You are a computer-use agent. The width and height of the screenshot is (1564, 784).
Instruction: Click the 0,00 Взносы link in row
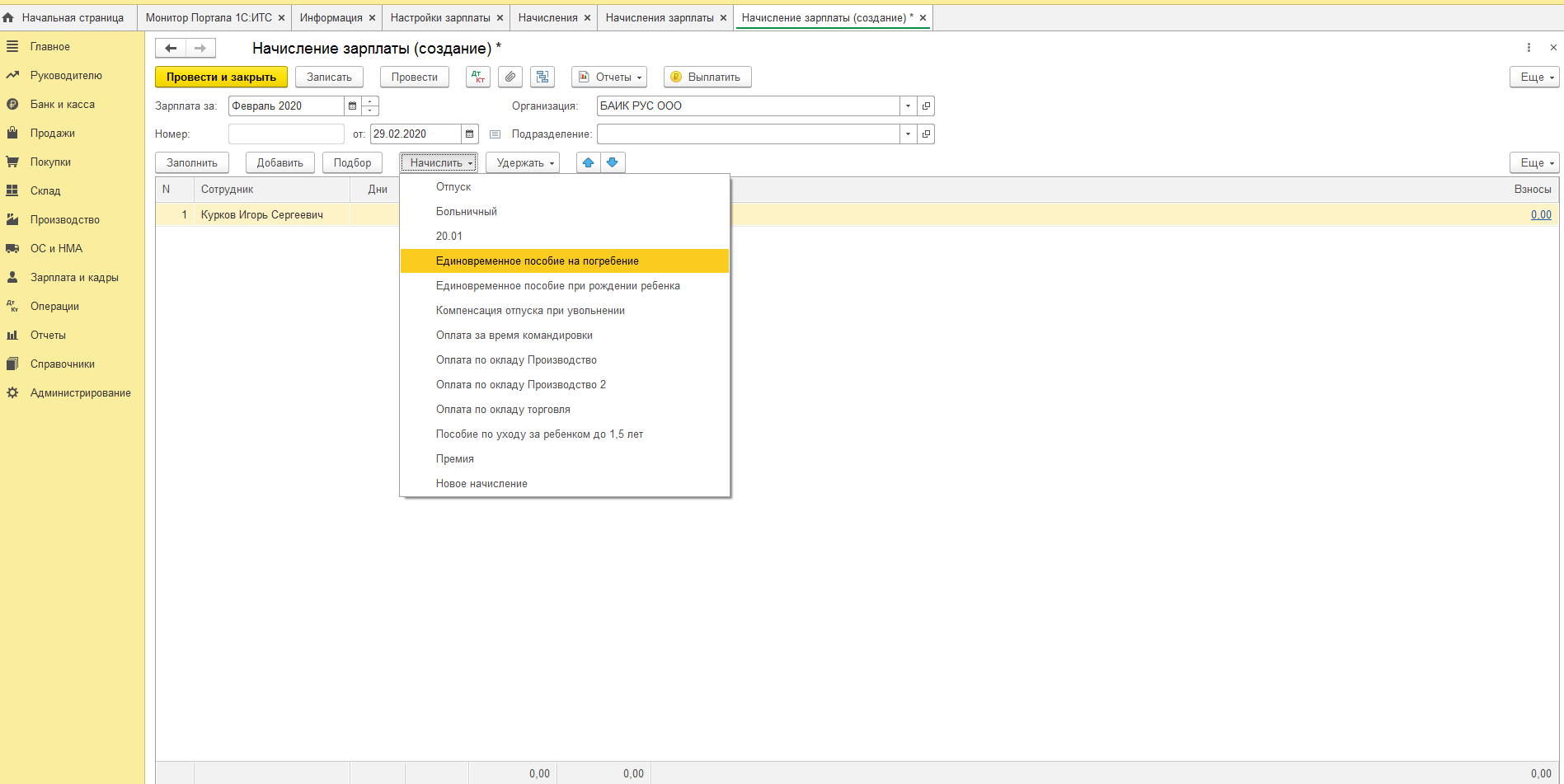point(1540,214)
